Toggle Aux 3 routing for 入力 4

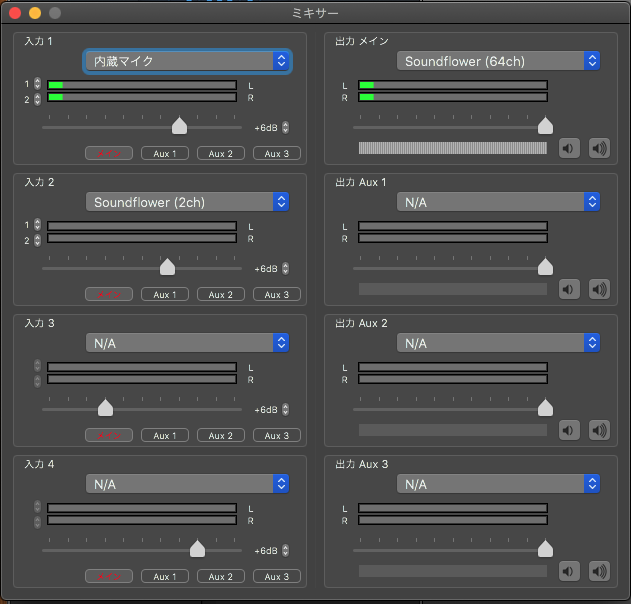[277, 577]
